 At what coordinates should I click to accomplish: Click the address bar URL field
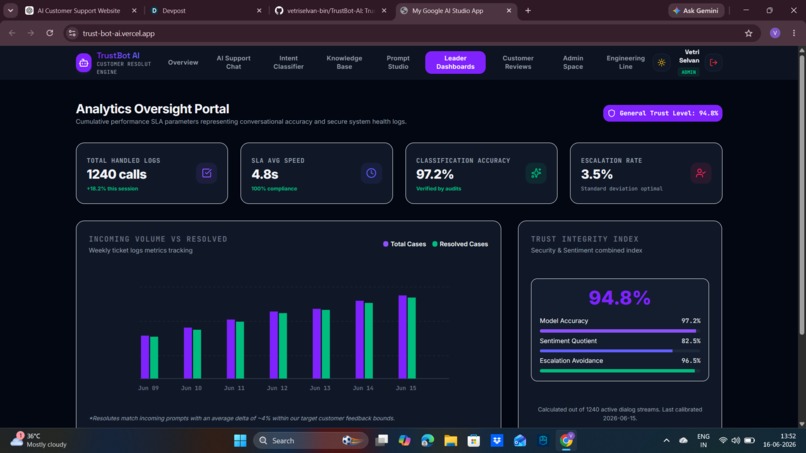coord(409,33)
